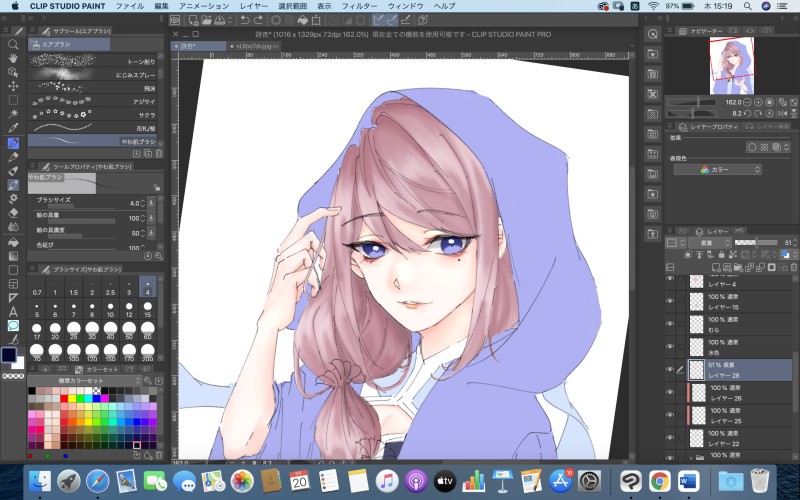Image resolution: width=800 pixels, height=500 pixels.
Task: Select the Text tool
Action: click(x=13, y=312)
